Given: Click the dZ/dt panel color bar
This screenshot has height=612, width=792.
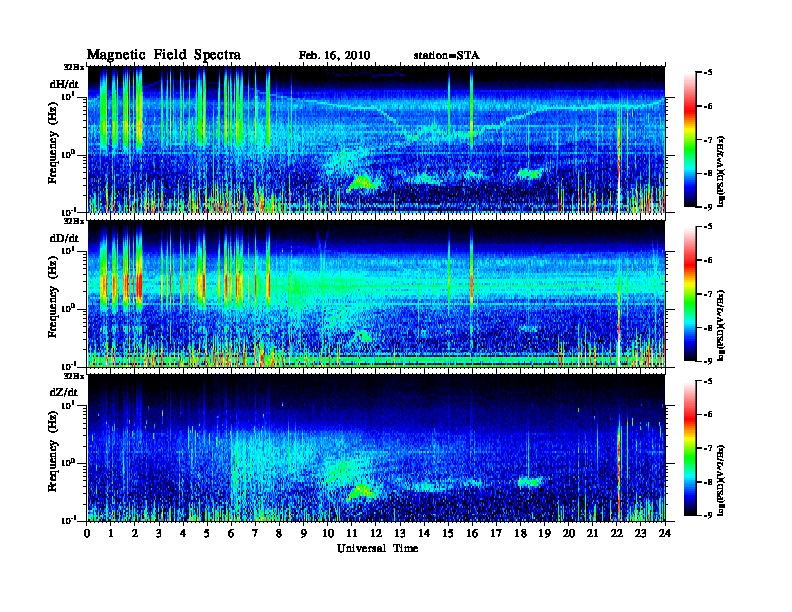Looking at the screenshot, I should pos(690,448).
